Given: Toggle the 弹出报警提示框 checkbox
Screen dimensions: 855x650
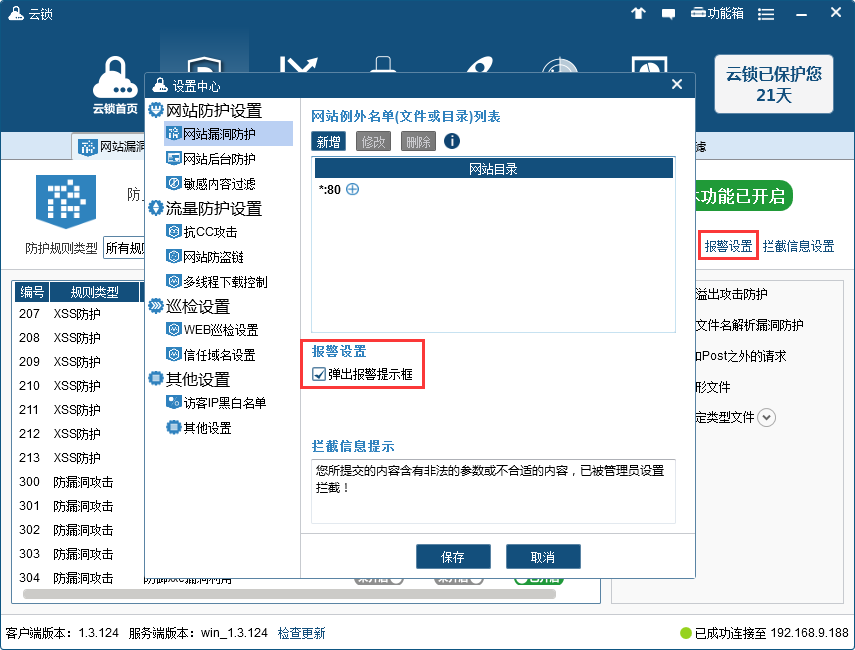Looking at the screenshot, I should tap(317, 375).
